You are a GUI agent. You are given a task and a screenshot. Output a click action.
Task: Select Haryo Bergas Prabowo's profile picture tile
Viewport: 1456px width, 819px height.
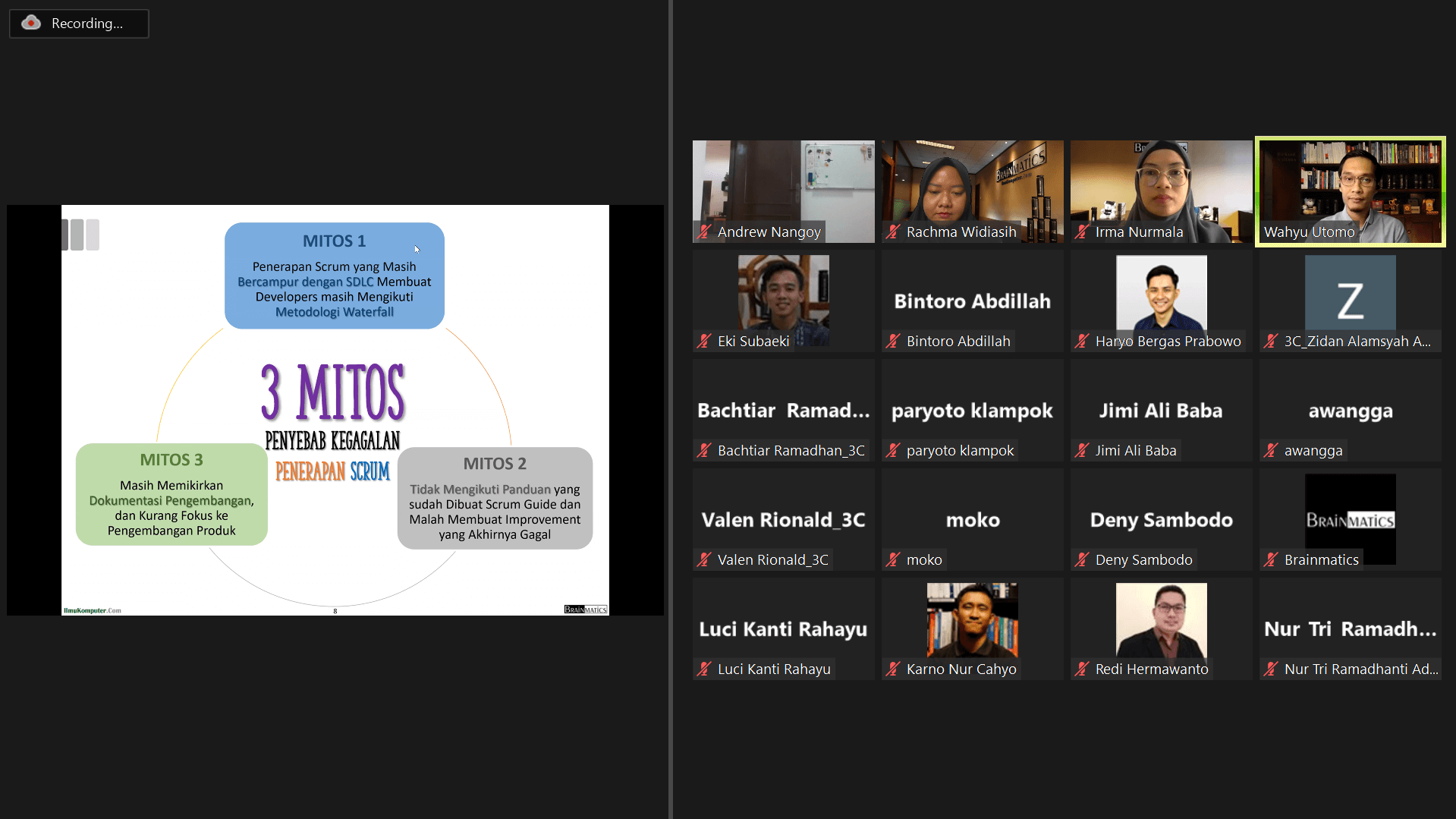[x=1161, y=296]
